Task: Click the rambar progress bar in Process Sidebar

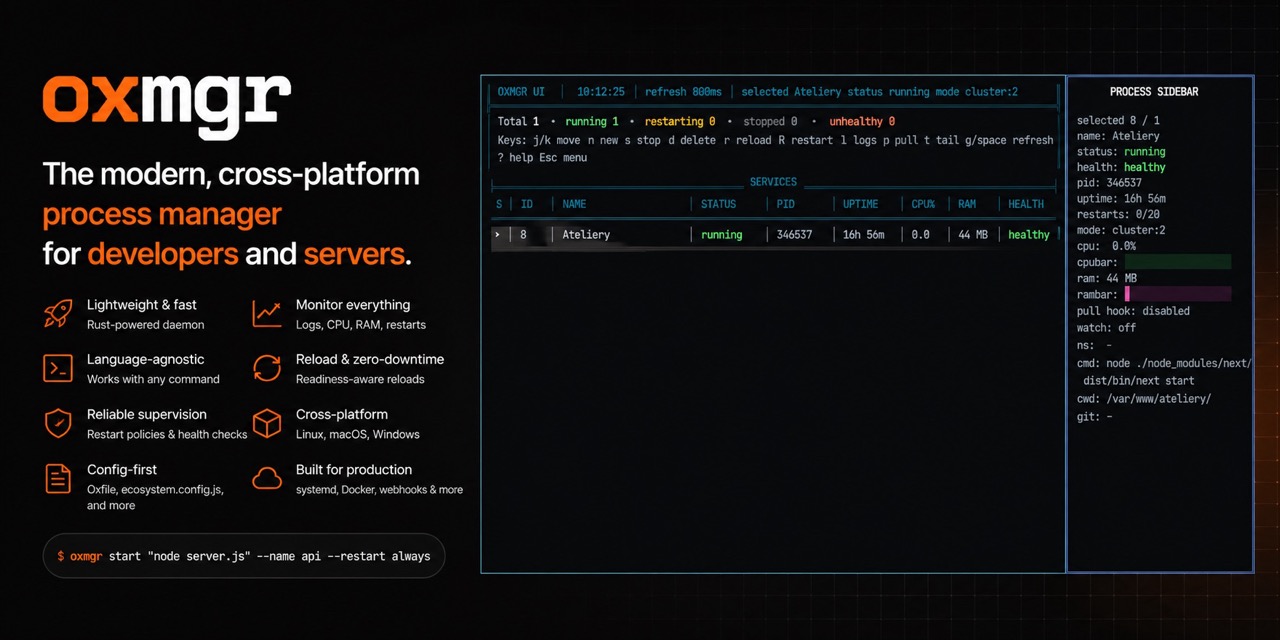Action: click(1180, 295)
